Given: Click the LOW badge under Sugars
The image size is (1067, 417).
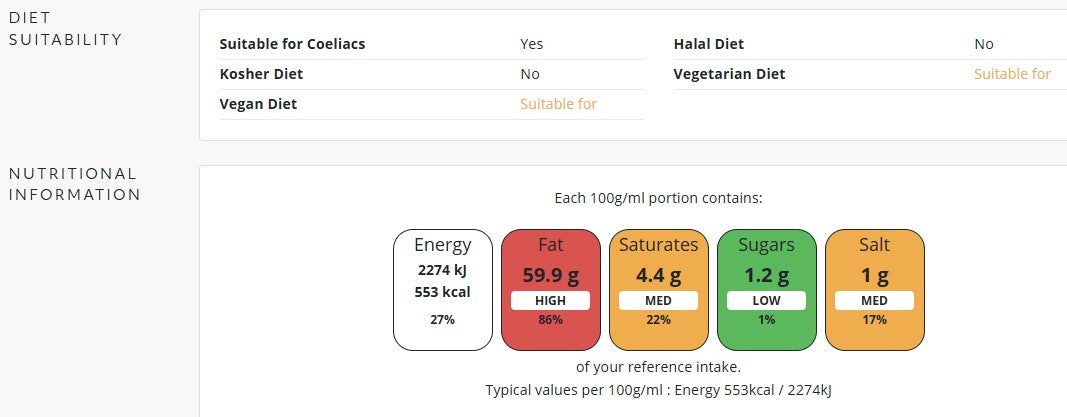Looking at the screenshot, I should click(x=766, y=301).
